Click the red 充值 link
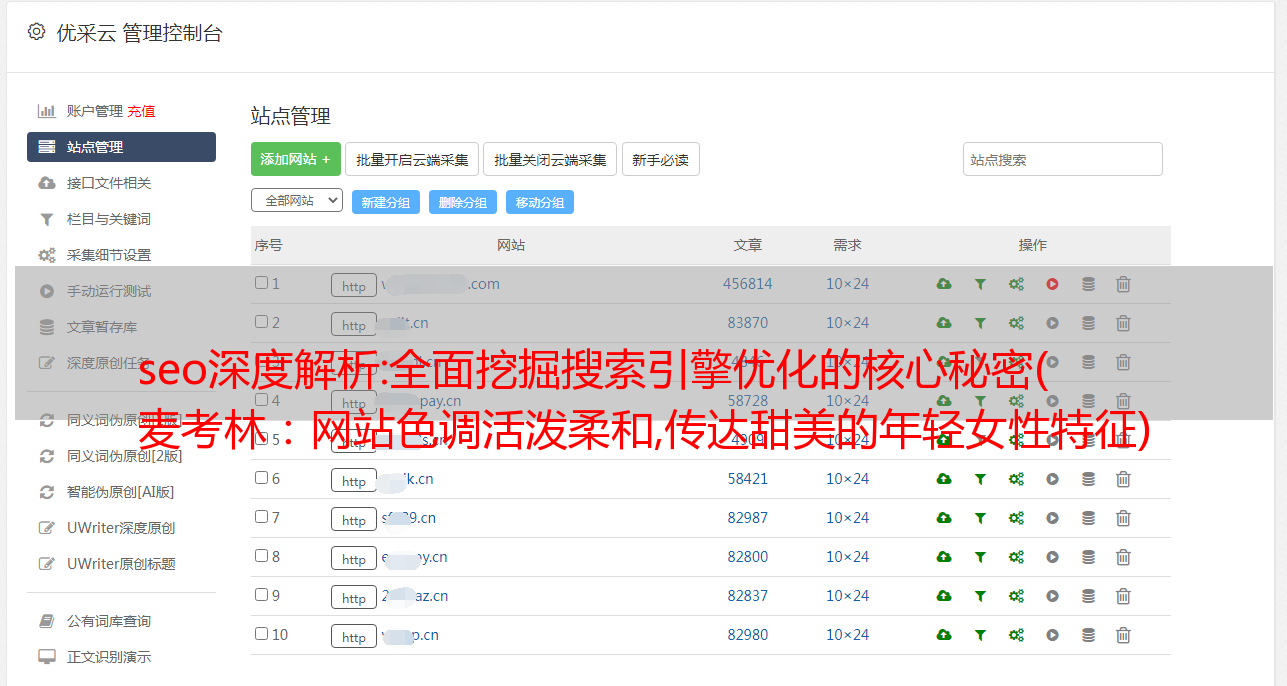This screenshot has width=1287, height=686. click(x=141, y=111)
